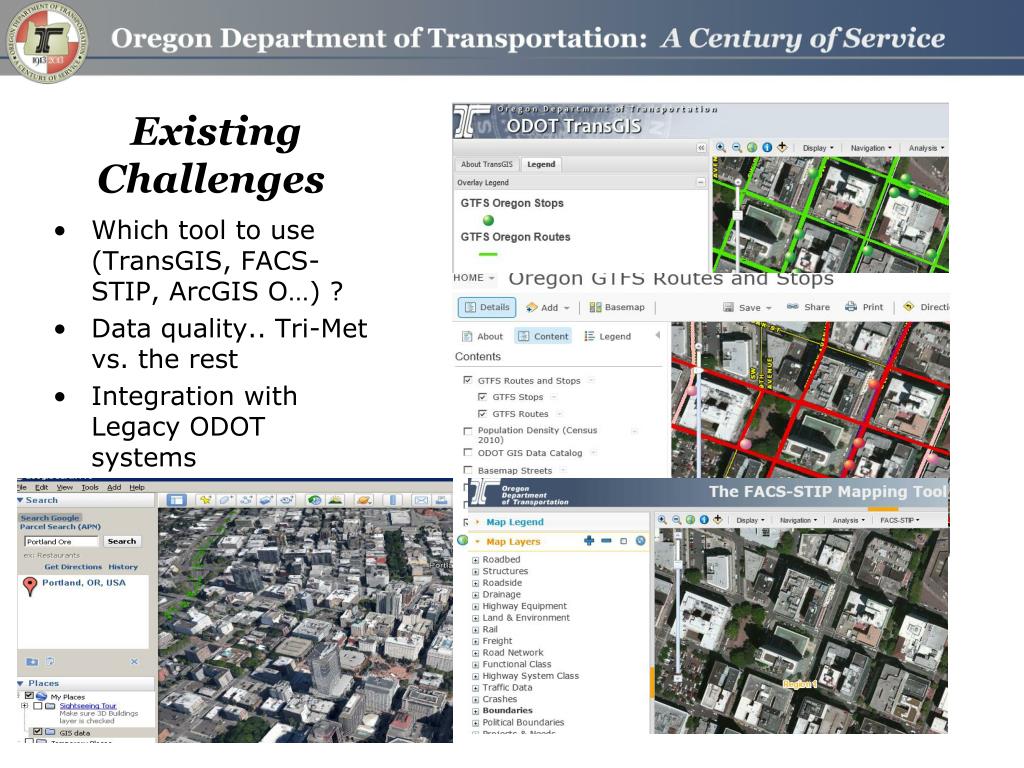Collapse the Search panel in Google Earth
Screen dimensions: 1024x768
(20, 500)
